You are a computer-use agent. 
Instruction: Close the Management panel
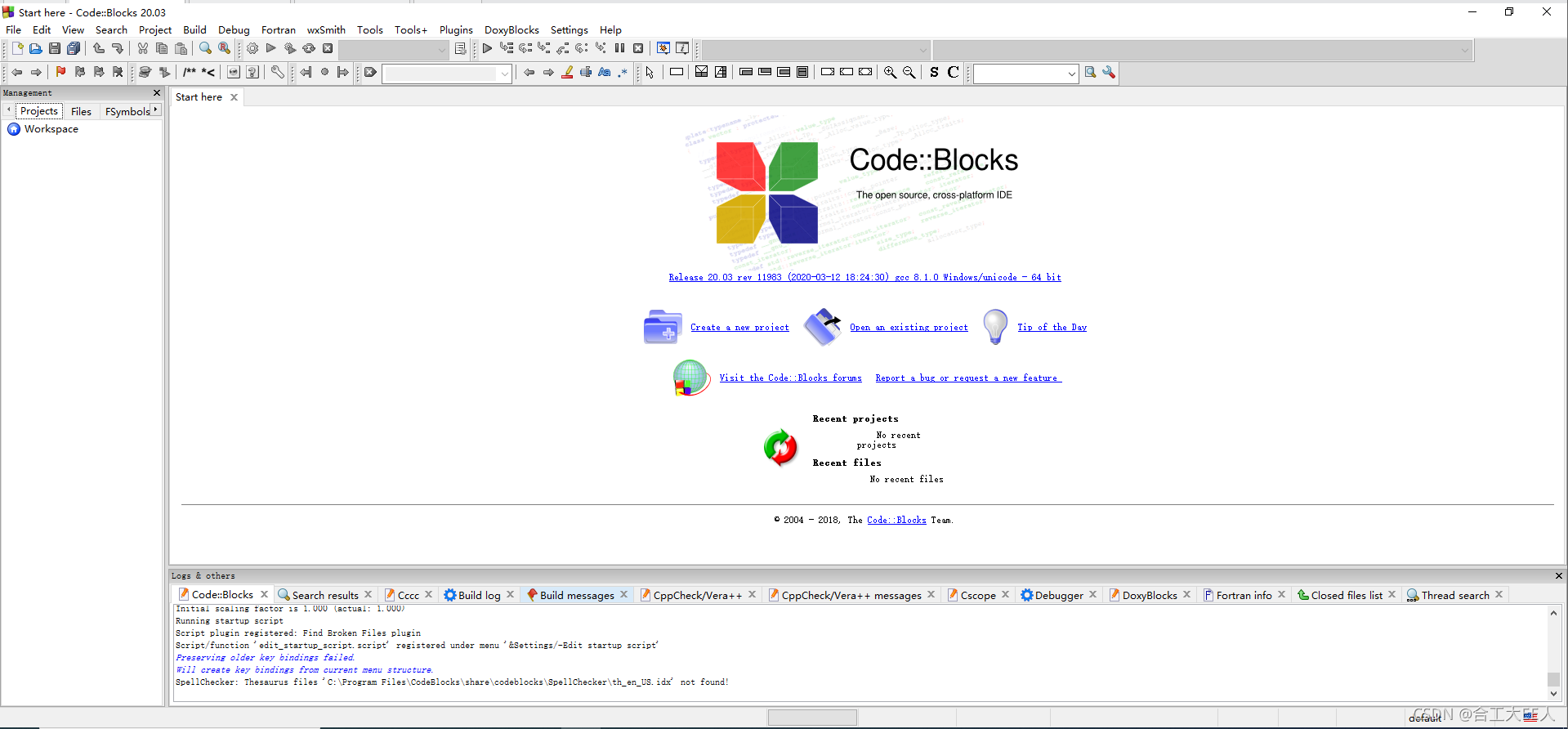click(157, 93)
